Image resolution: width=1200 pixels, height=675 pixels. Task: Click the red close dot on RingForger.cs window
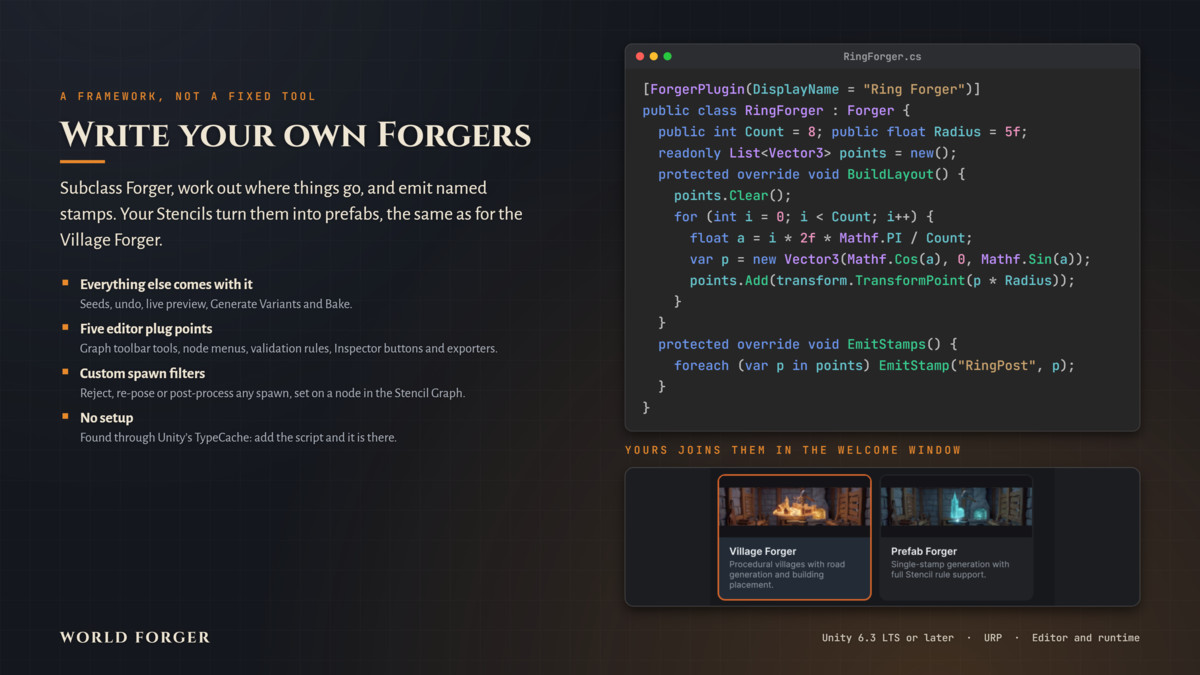coord(640,57)
